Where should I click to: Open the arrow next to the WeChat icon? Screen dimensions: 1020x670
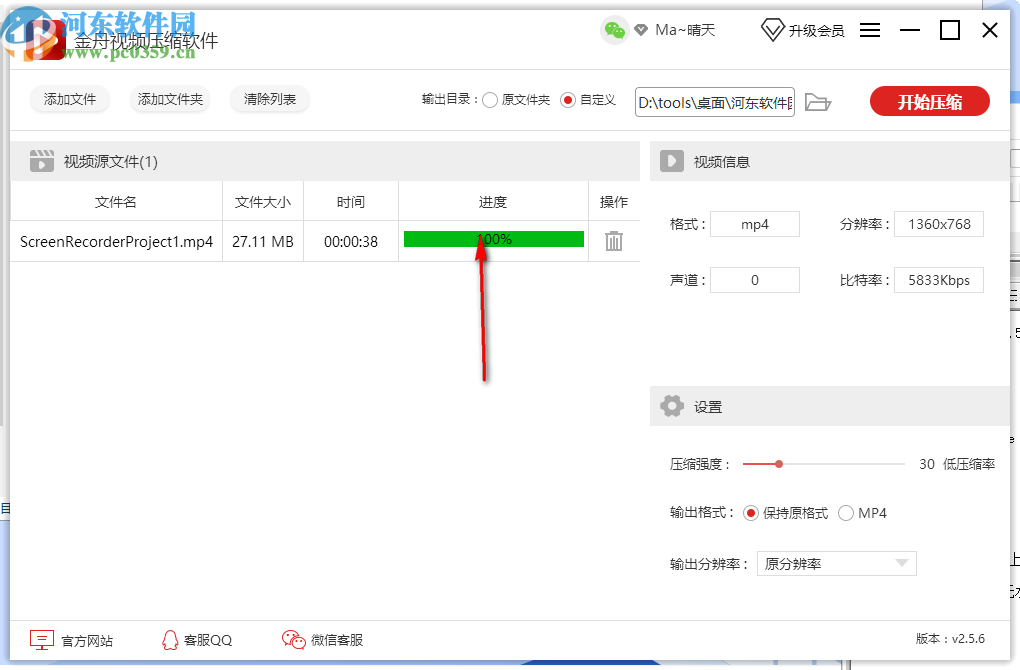pos(640,30)
